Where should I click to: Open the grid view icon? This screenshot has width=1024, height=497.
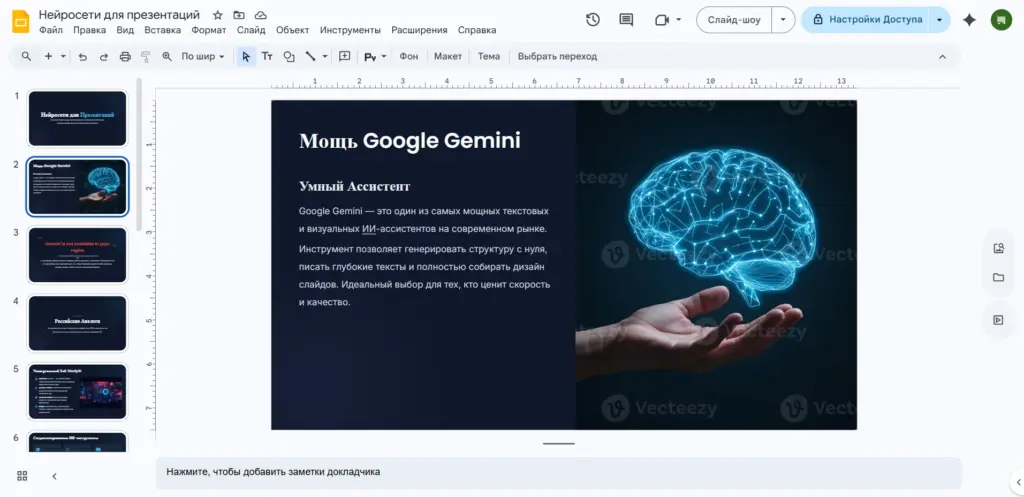tap(22, 476)
